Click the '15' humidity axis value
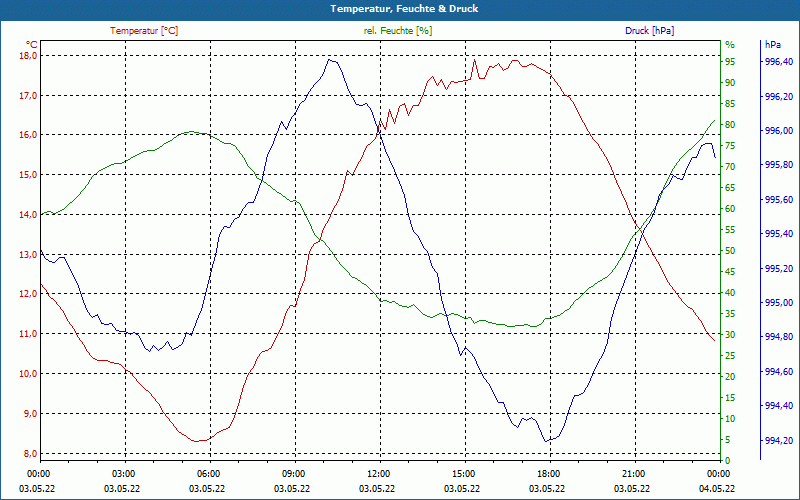The image size is (800, 500). tap(730, 397)
